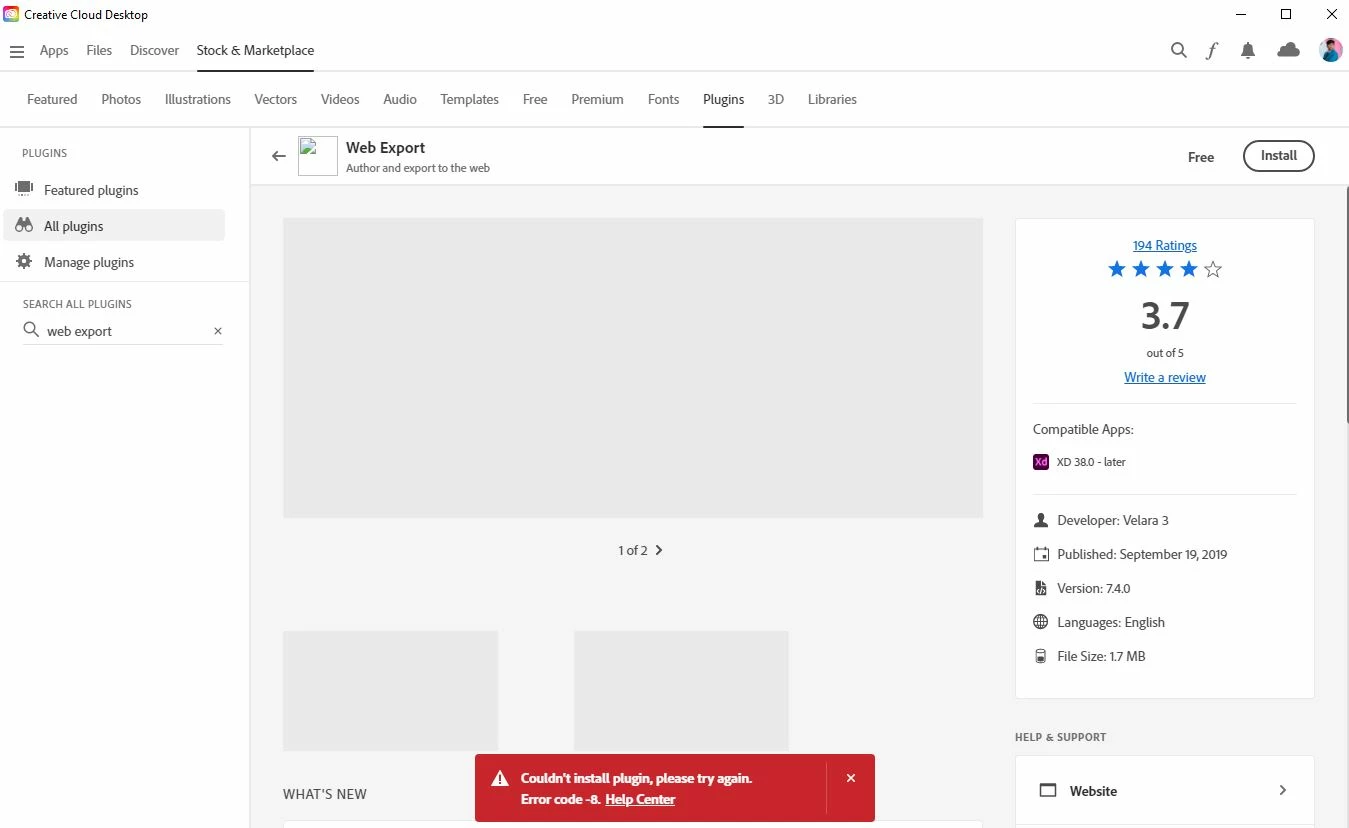Image resolution: width=1349 pixels, height=828 pixels.
Task: Open Manage plugins in sidebar
Action: pyautogui.click(x=114, y=262)
